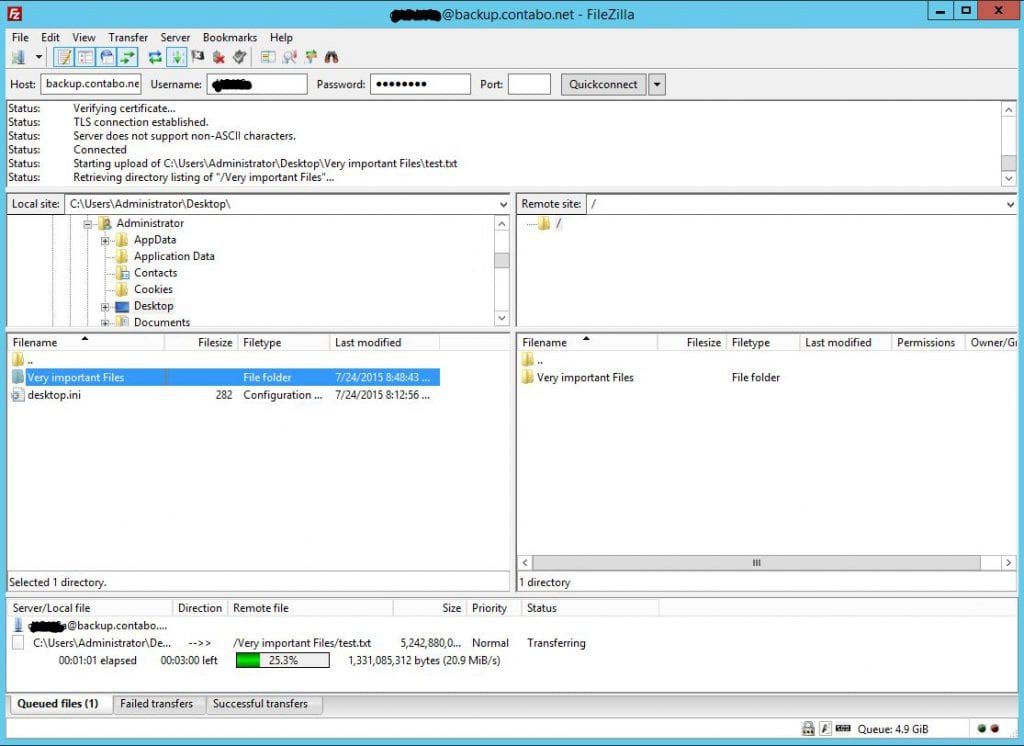Image resolution: width=1024 pixels, height=746 pixels.
Task: Sort local list by Last modified column
Action: (x=384, y=342)
